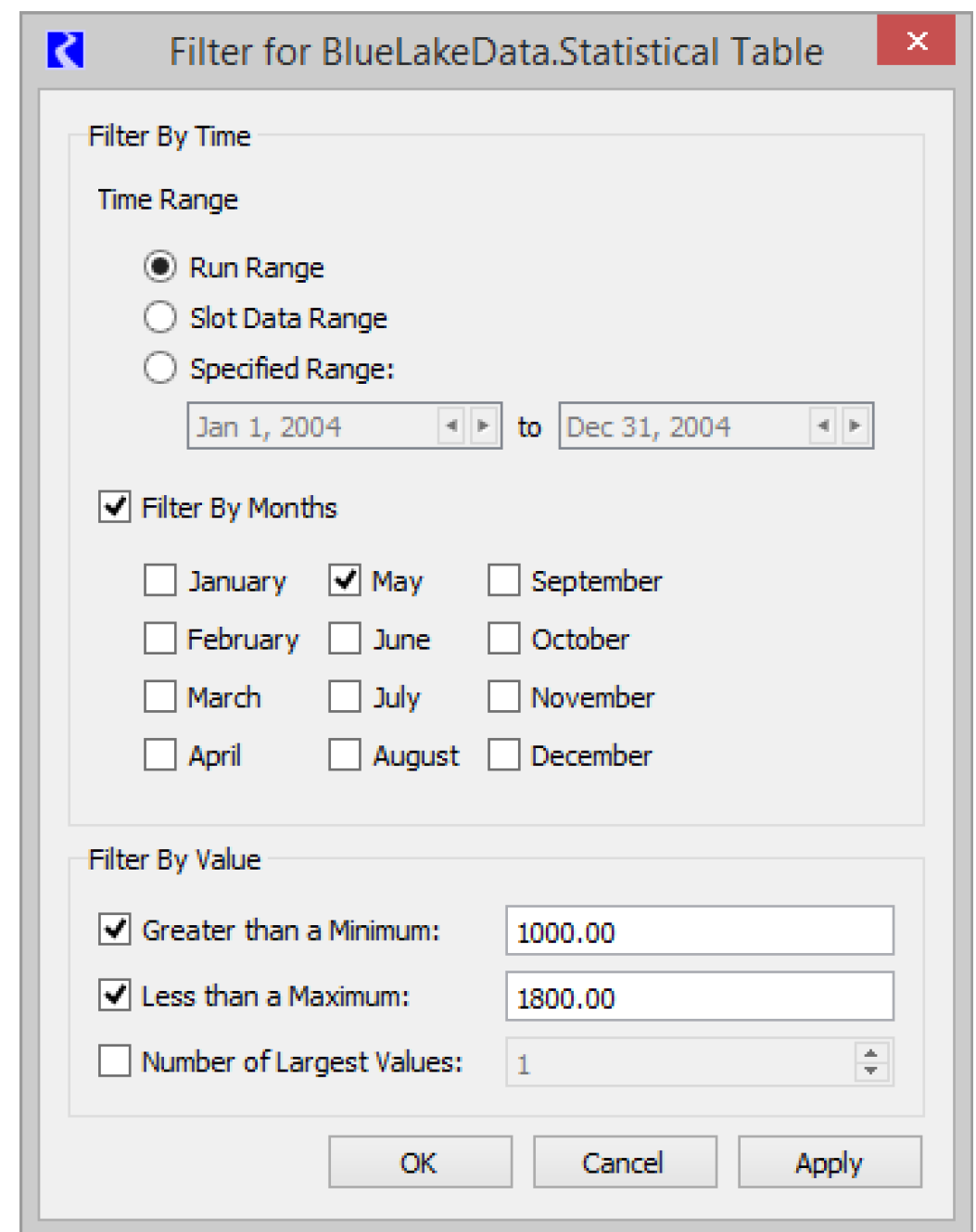The image size is (976, 1232).
Task: Click right arrow on Dec 31, 2004 field
Action: coord(855,426)
